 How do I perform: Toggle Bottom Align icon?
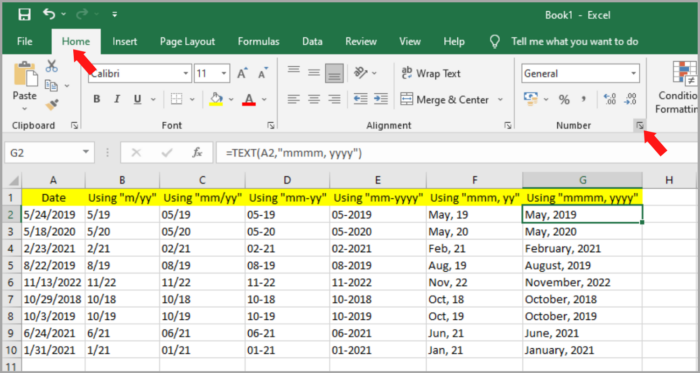(x=334, y=73)
